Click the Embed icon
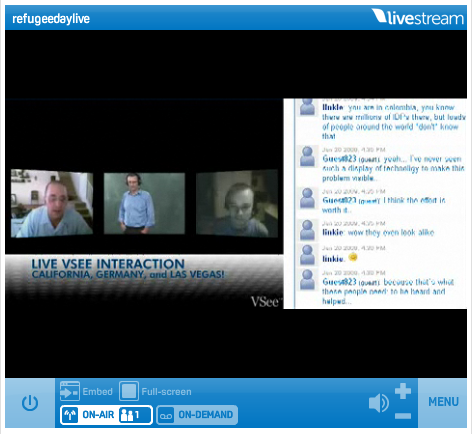The width and height of the screenshot is (472, 434). coord(70,391)
